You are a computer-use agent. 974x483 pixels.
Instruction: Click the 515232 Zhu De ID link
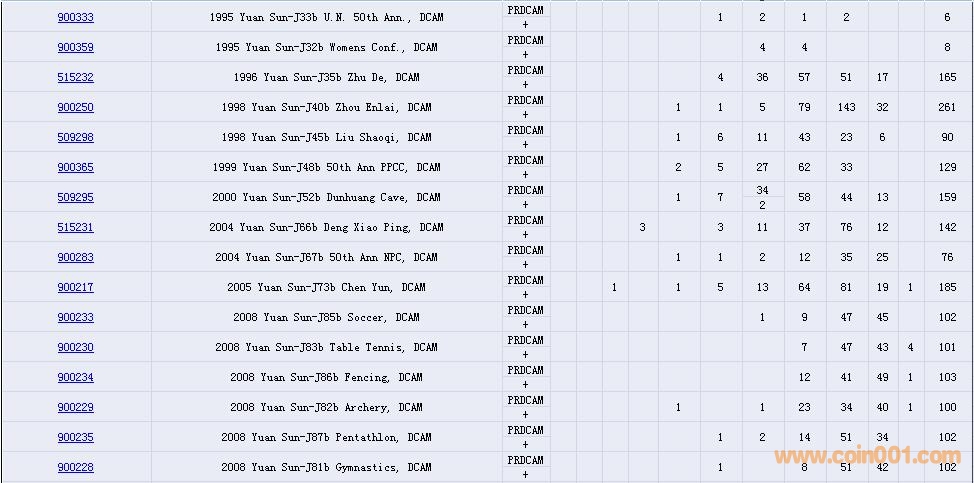[x=75, y=77]
